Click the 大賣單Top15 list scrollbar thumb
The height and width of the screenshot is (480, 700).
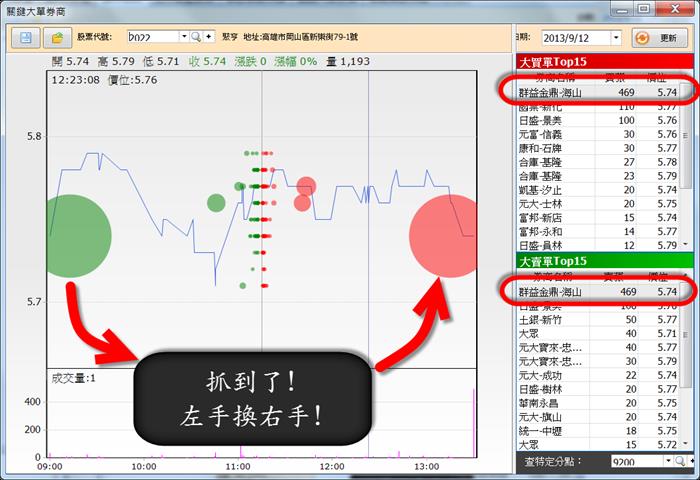click(x=686, y=335)
